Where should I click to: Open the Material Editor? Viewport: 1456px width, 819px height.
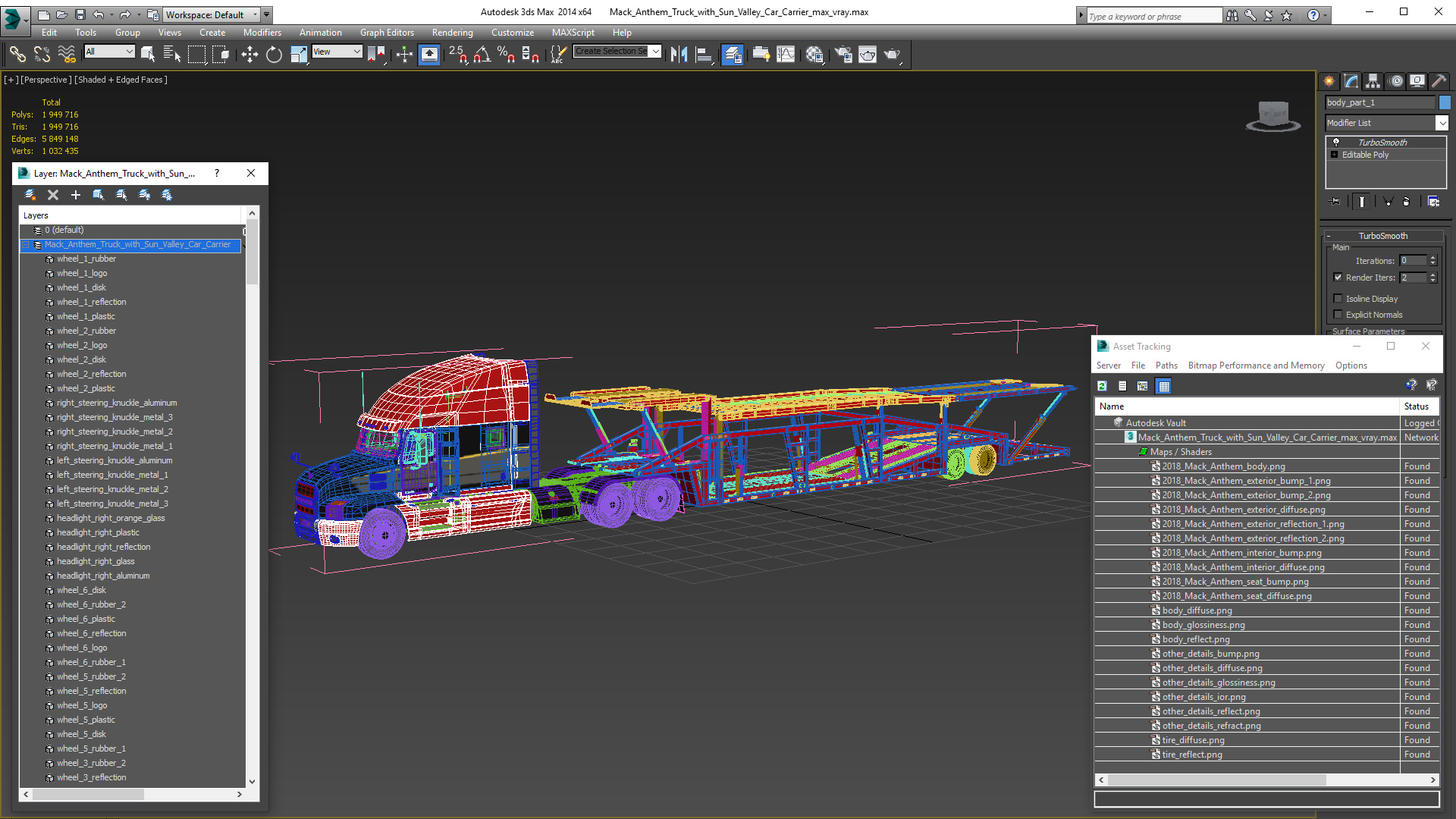814,54
